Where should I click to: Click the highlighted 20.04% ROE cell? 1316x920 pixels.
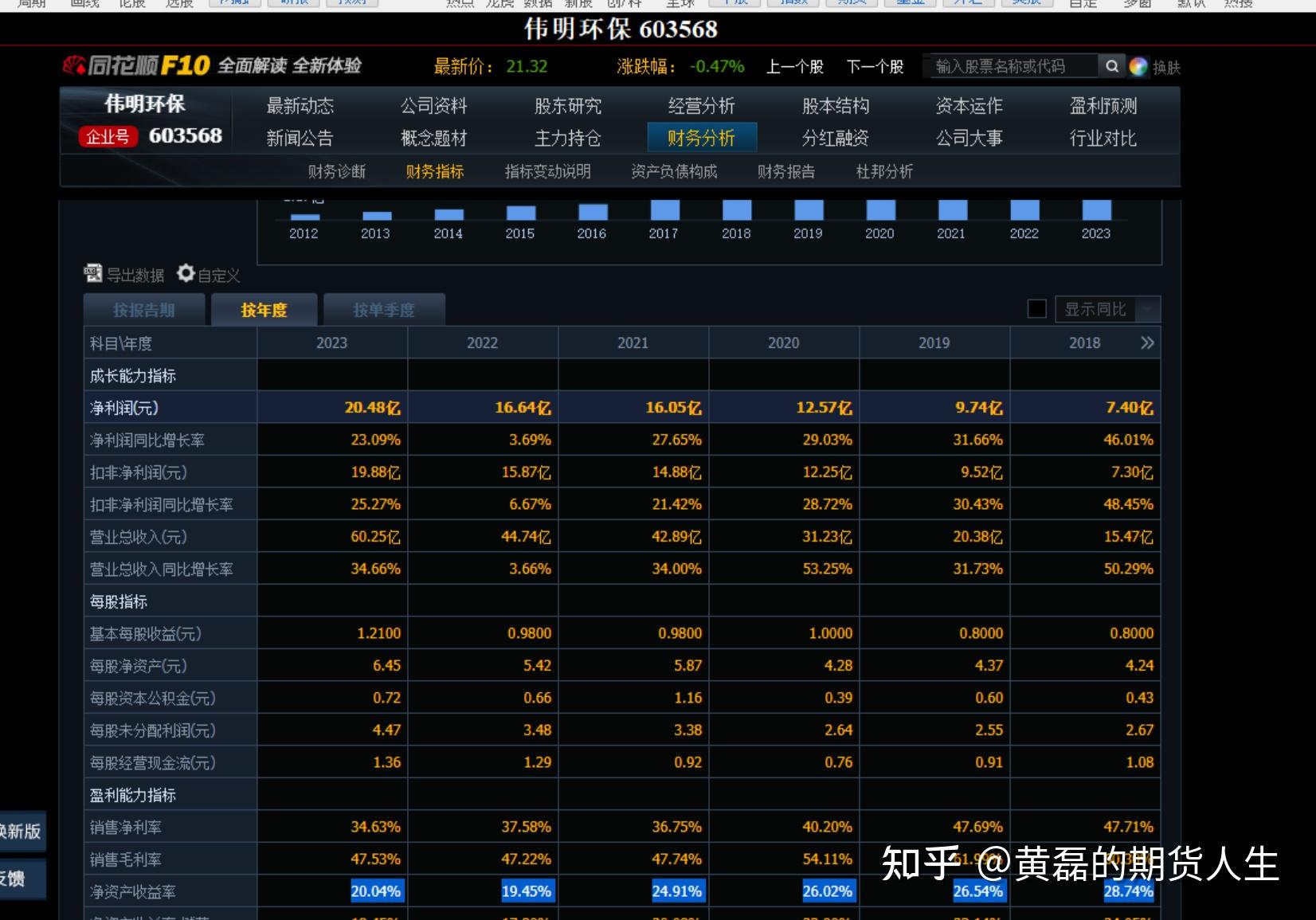(x=376, y=891)
